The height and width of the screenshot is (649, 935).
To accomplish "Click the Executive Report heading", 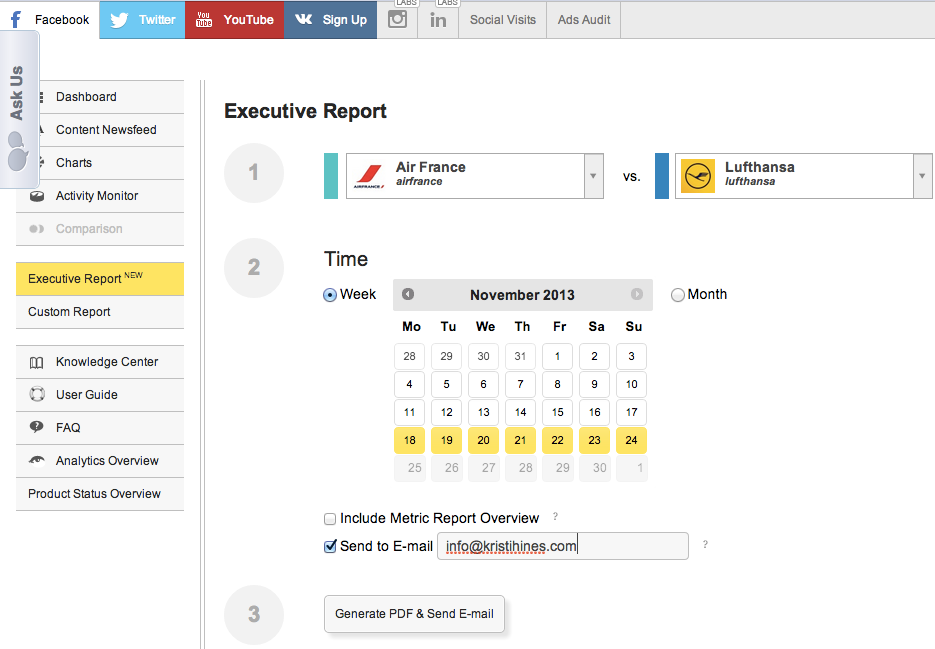I will point(305,111).
